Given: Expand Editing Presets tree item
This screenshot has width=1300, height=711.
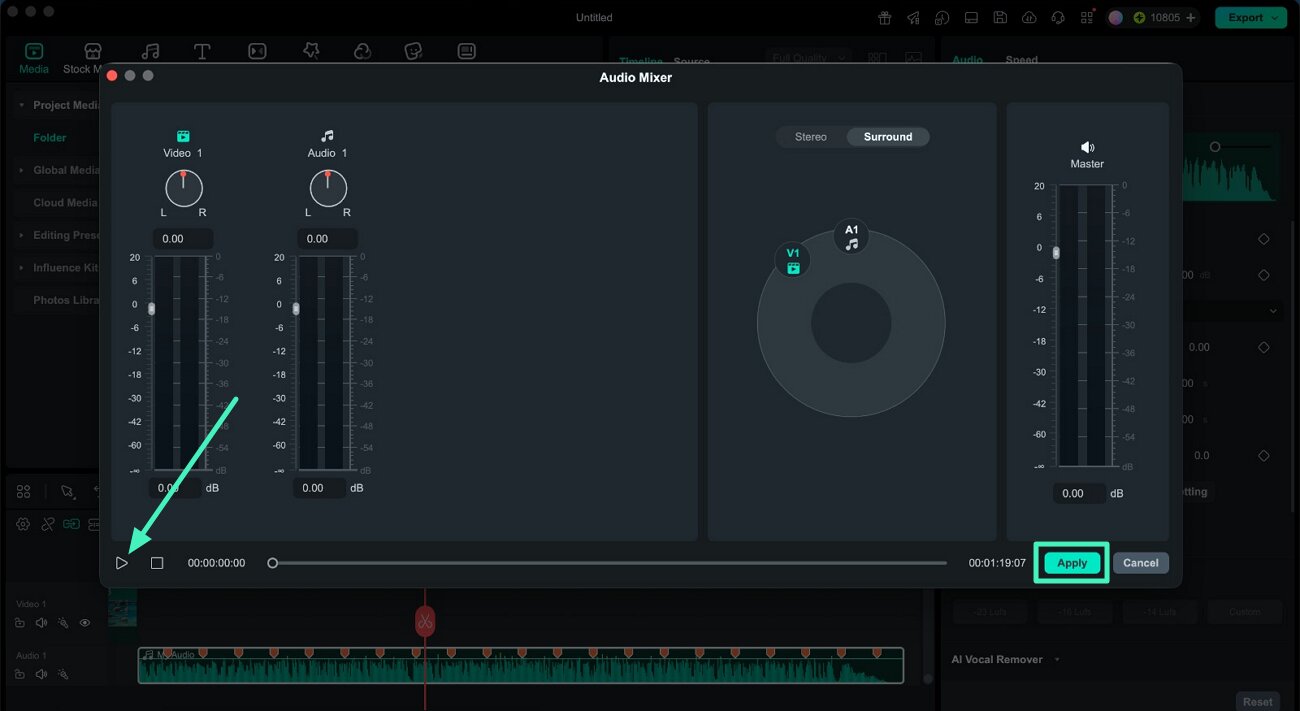Looking at the screenshot, I should [x=22, y=235].
